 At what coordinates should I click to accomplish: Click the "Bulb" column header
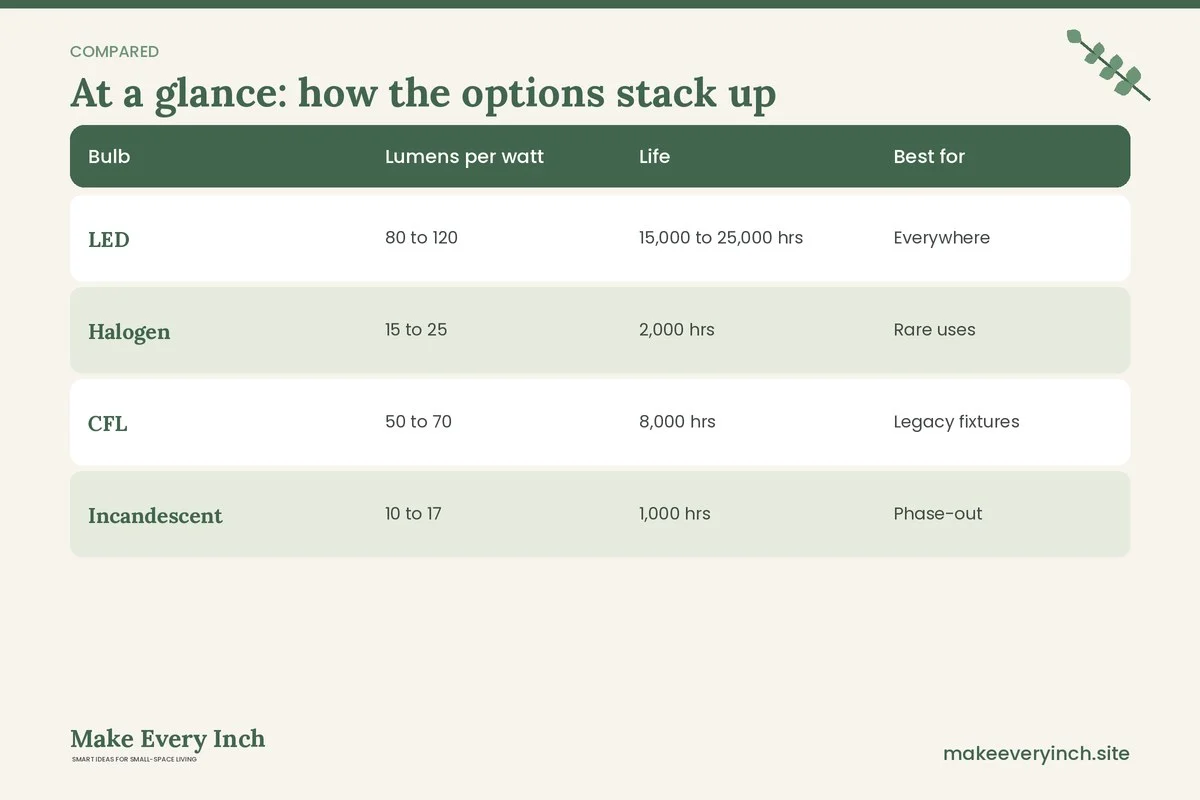click(x=109, y=156)
